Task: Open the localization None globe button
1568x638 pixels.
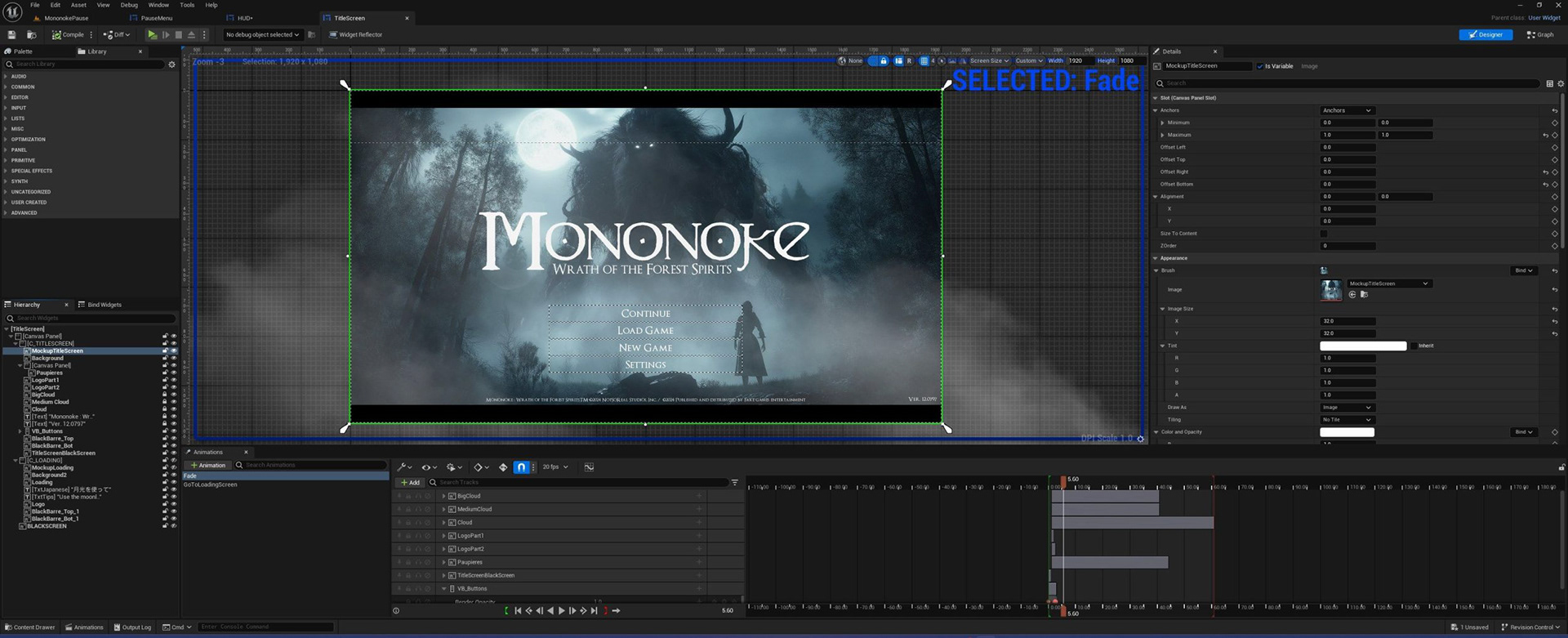Action: click(x=850, y=60)
